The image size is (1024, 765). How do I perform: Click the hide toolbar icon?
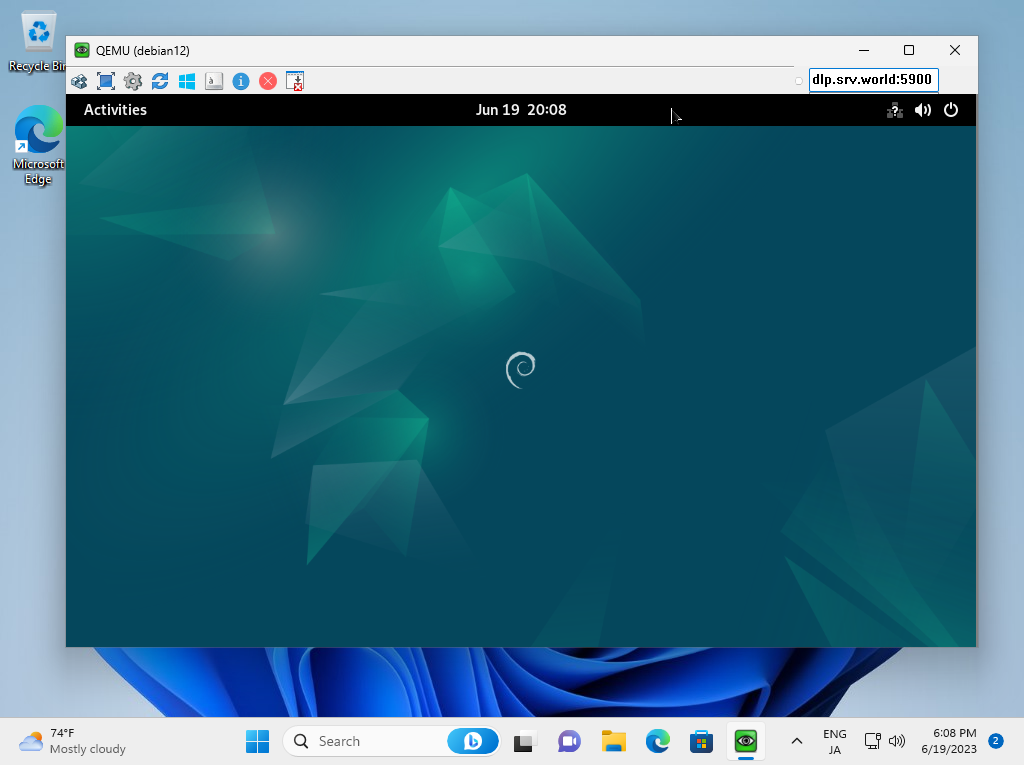[295, 81]
